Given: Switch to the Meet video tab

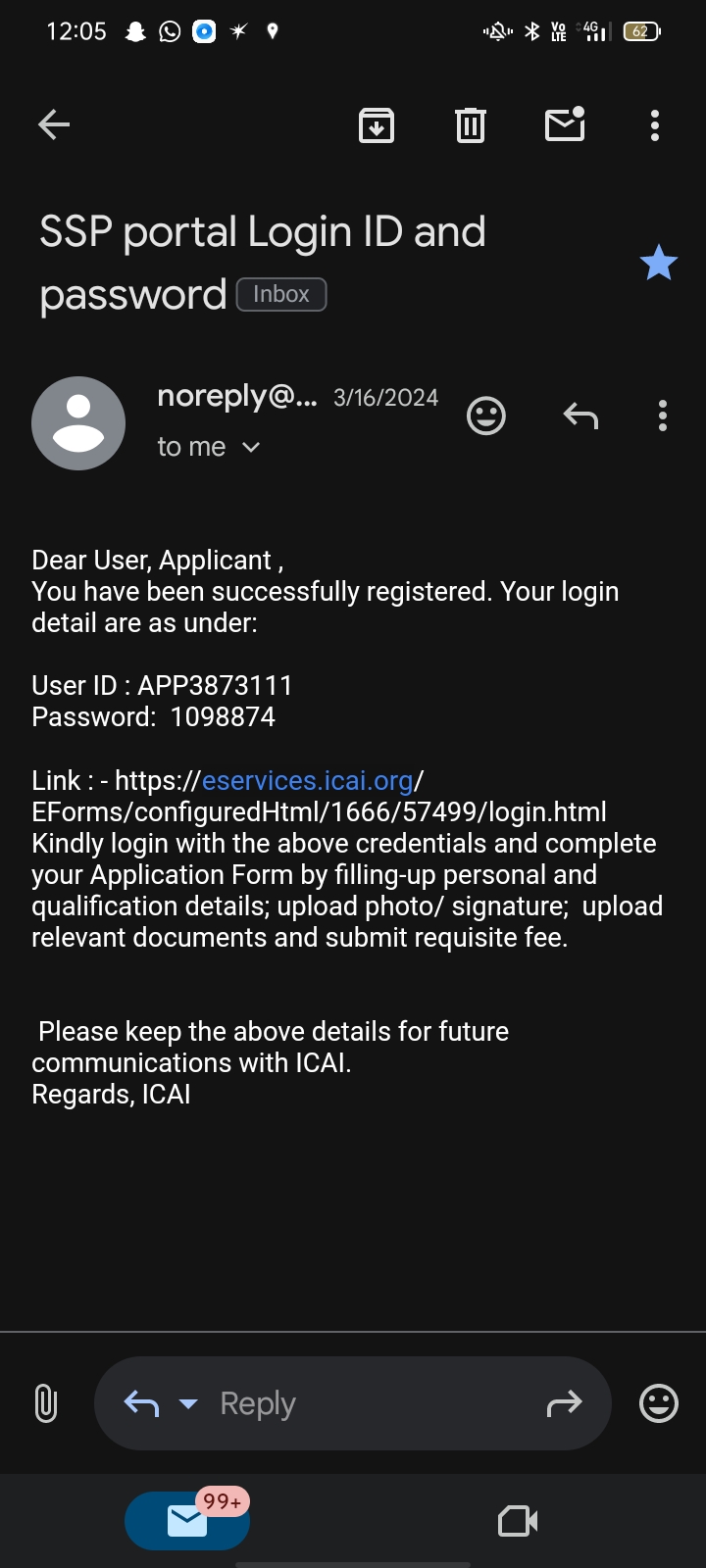Looking at the screenshot, I should click(x=518, y=1521).
